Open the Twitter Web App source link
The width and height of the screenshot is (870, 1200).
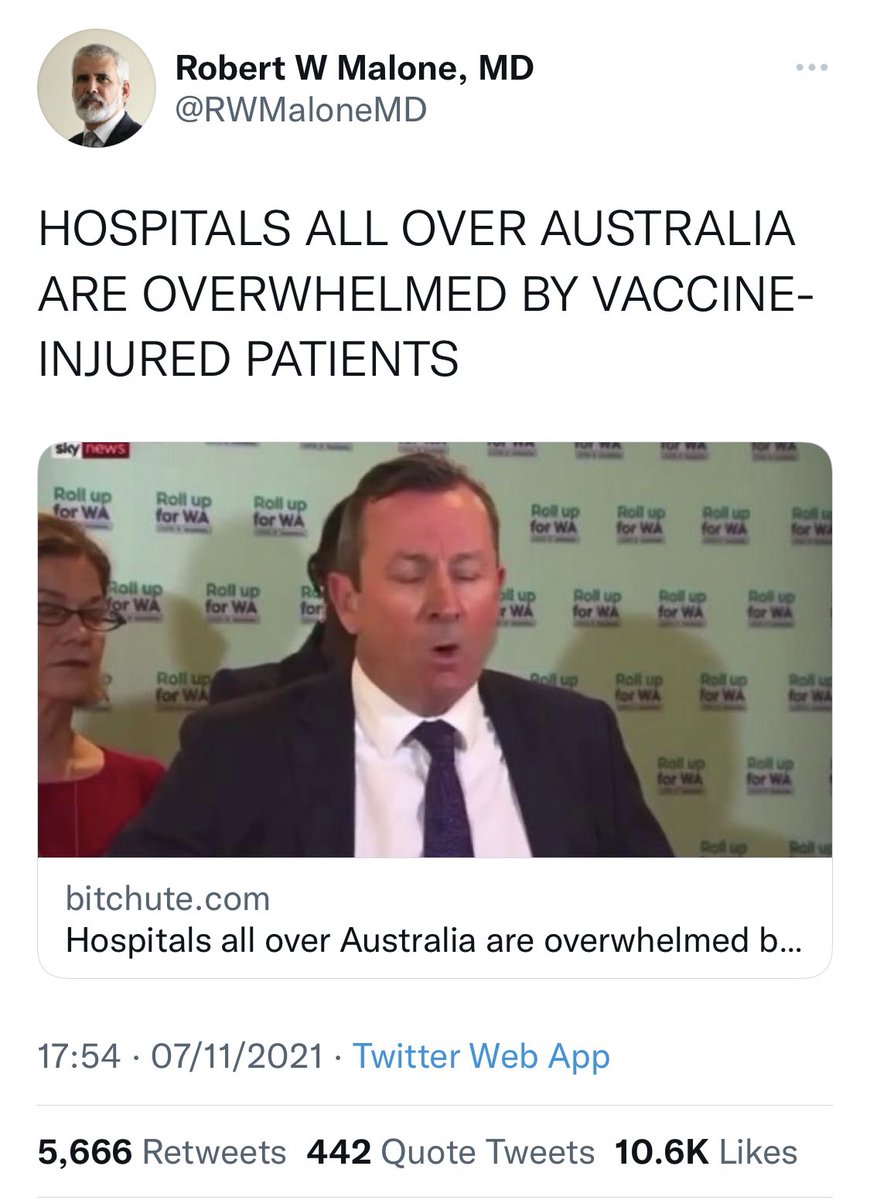click(x=481, y=1057)
